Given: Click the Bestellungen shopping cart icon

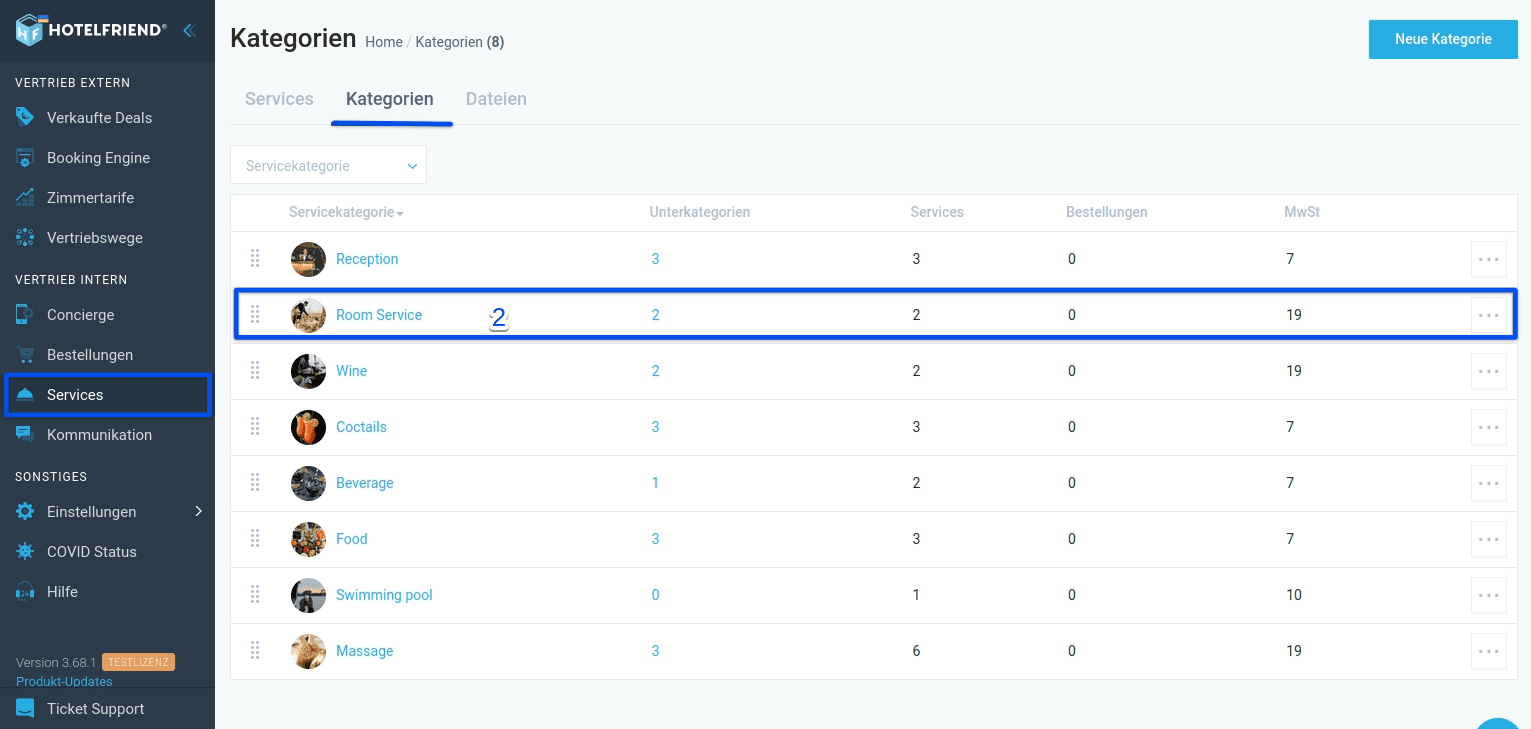Looking at the screenshot, I should 24,354.
